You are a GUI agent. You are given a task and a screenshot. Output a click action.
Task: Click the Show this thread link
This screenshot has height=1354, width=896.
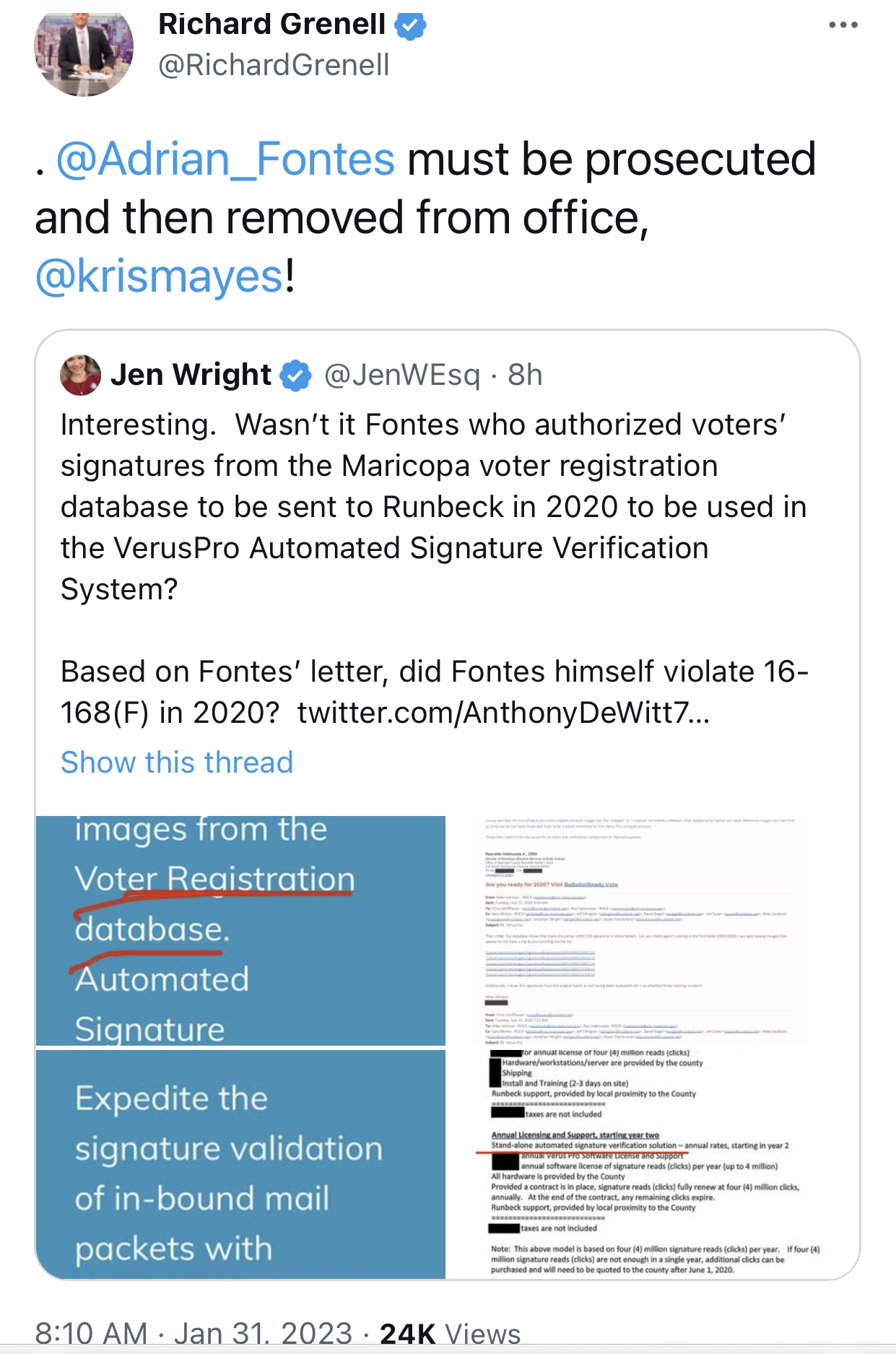coord(177,762)
